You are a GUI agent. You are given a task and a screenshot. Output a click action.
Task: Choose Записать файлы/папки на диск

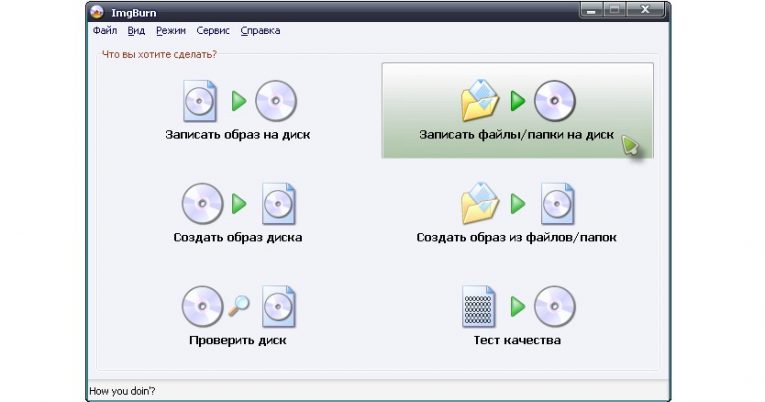(517, 110)
